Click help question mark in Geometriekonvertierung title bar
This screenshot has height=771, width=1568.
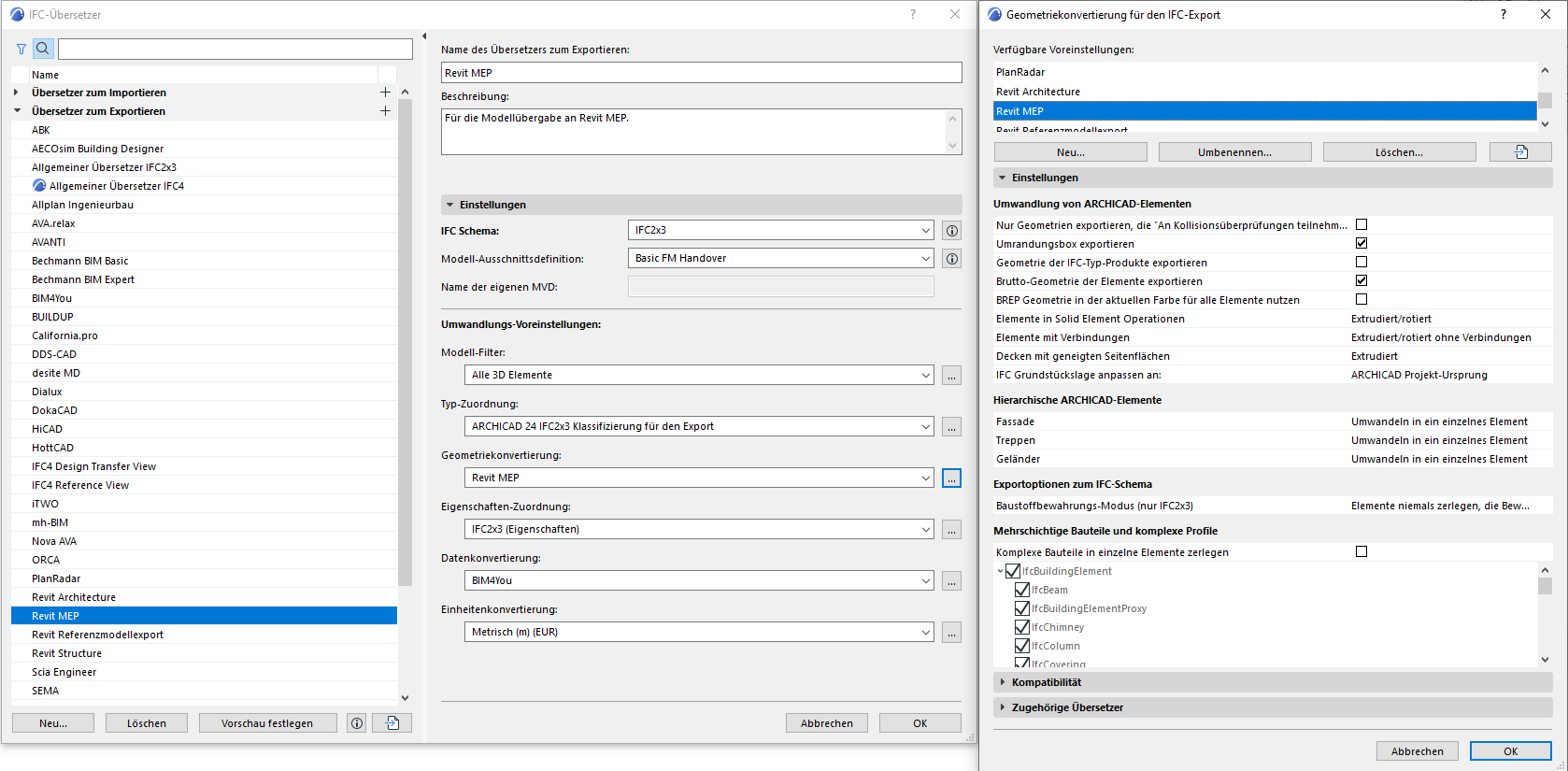(x=1504, y=14)
